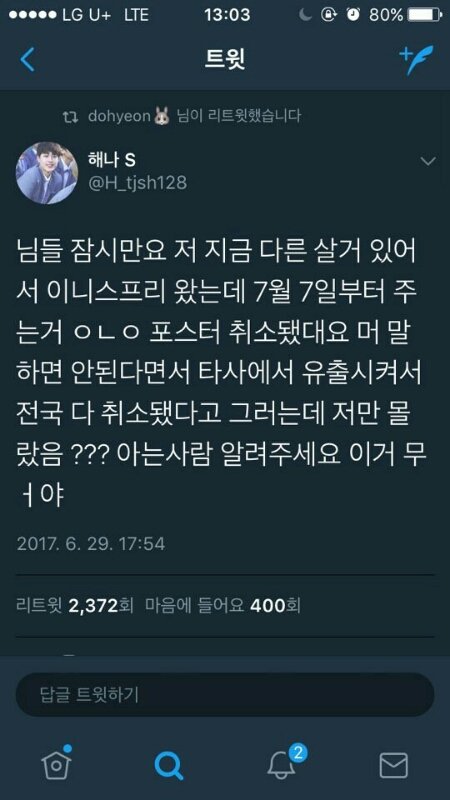The height and width of the screenshot is (800, 450).
Task: View 해나 S profile picture
Action: click(46, 173)
